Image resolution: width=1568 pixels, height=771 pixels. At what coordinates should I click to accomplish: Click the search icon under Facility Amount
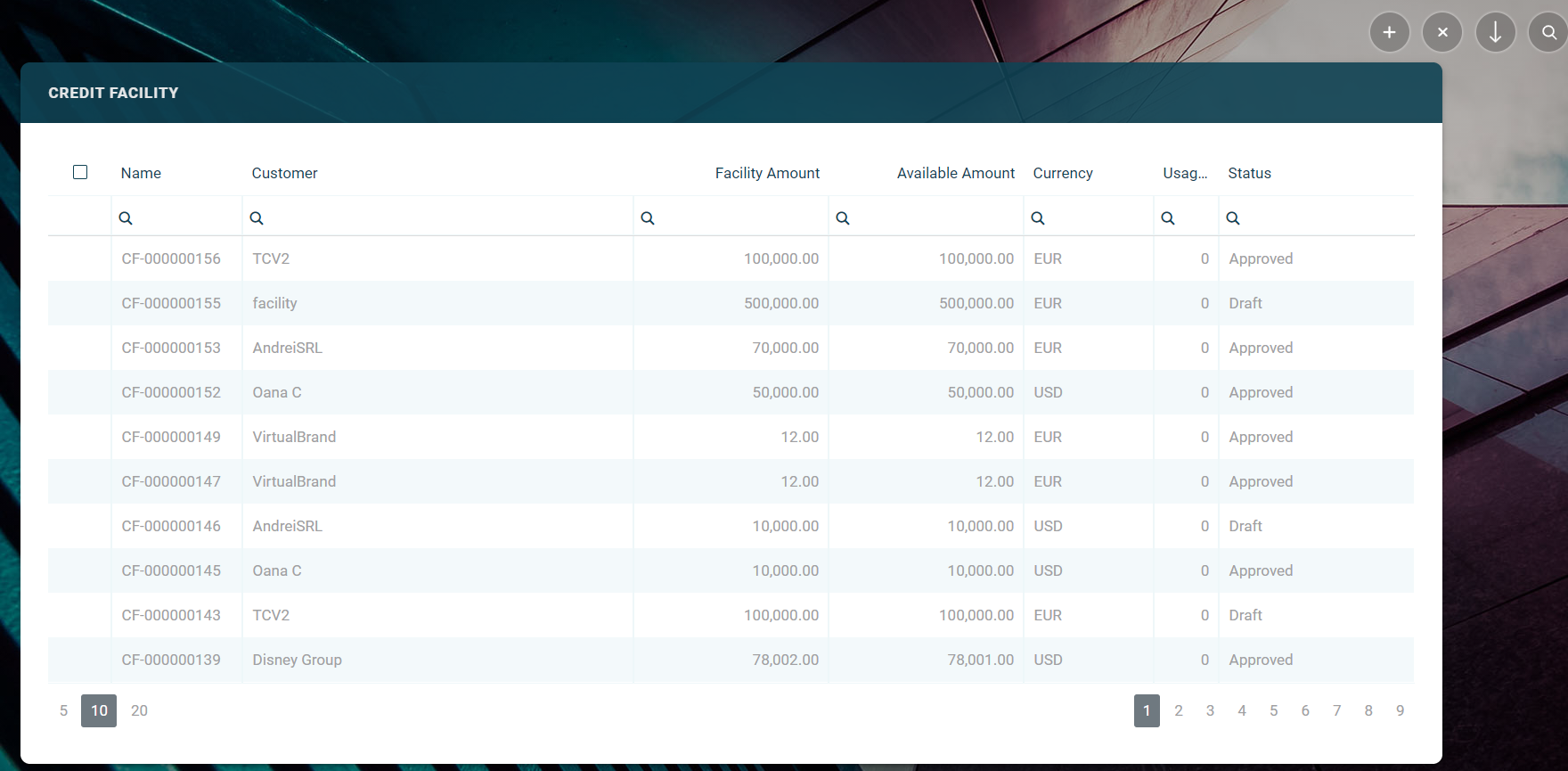pyautogui.click(x=648, y=218)
